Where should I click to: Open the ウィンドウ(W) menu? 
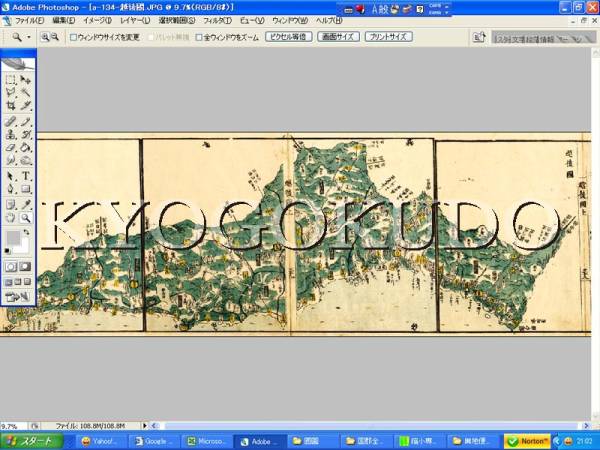tap(290, 21)
